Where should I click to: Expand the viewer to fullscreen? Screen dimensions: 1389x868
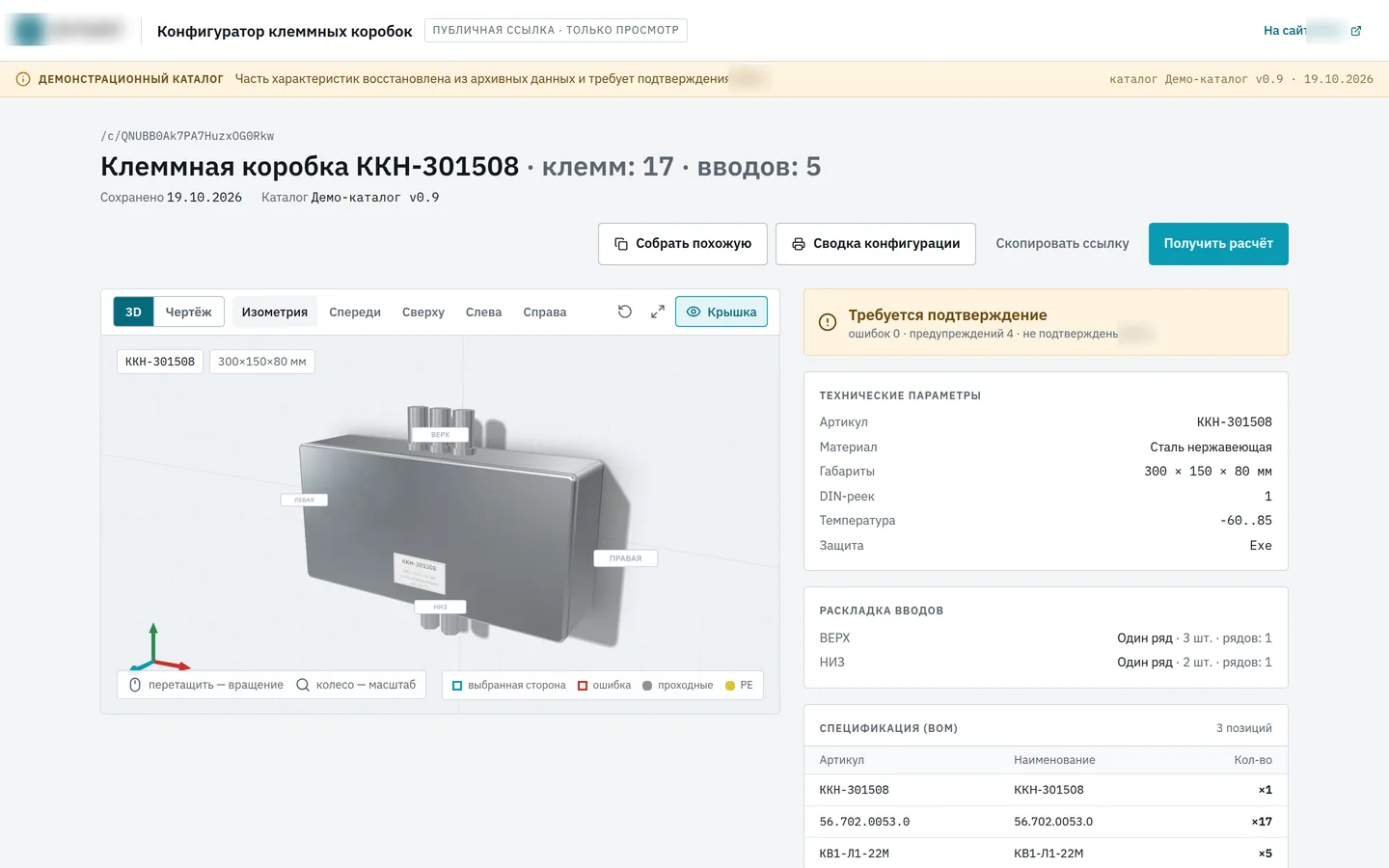pos(658,312)
